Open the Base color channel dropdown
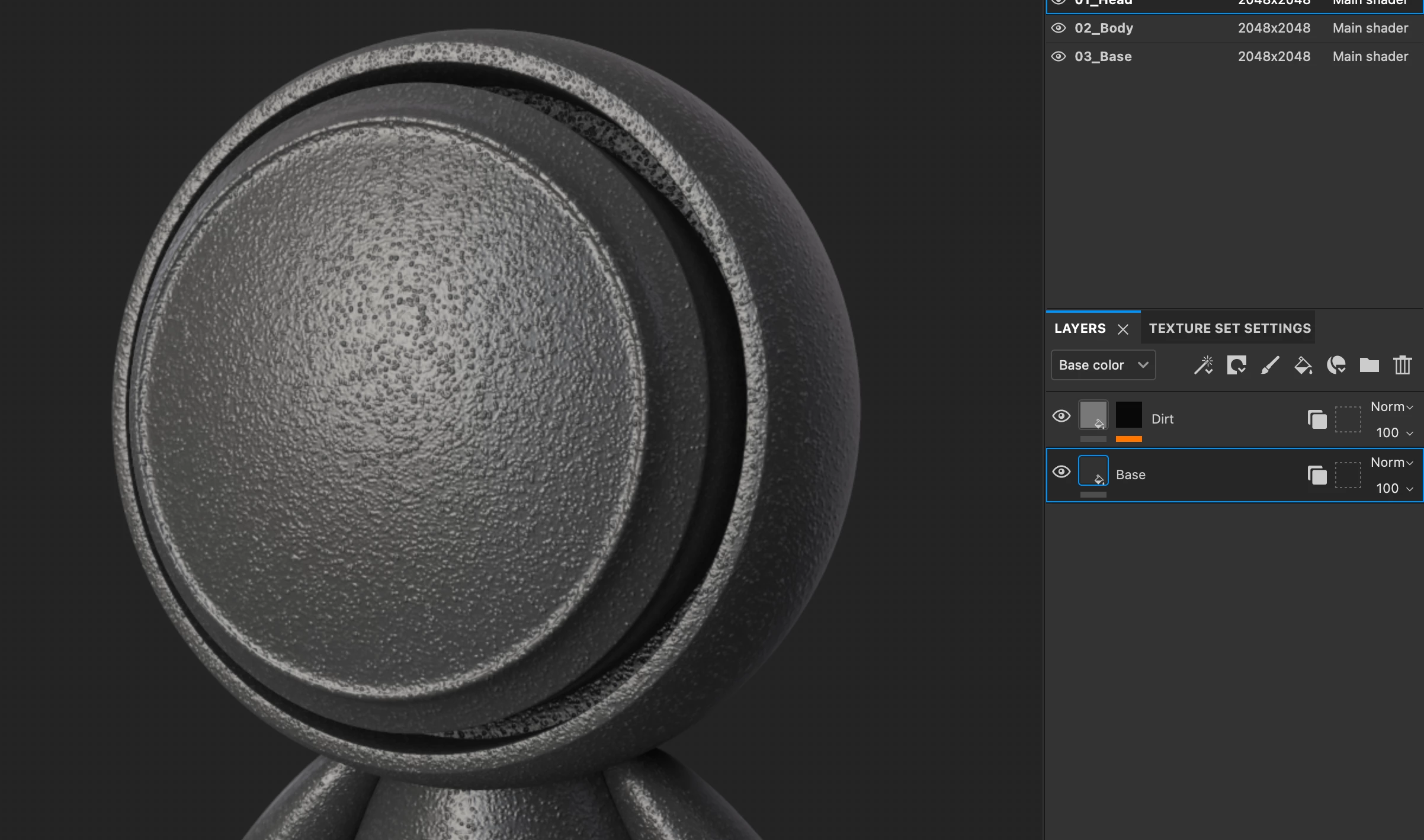The height and width of the screenshot is (840, 1424). 1103,365
